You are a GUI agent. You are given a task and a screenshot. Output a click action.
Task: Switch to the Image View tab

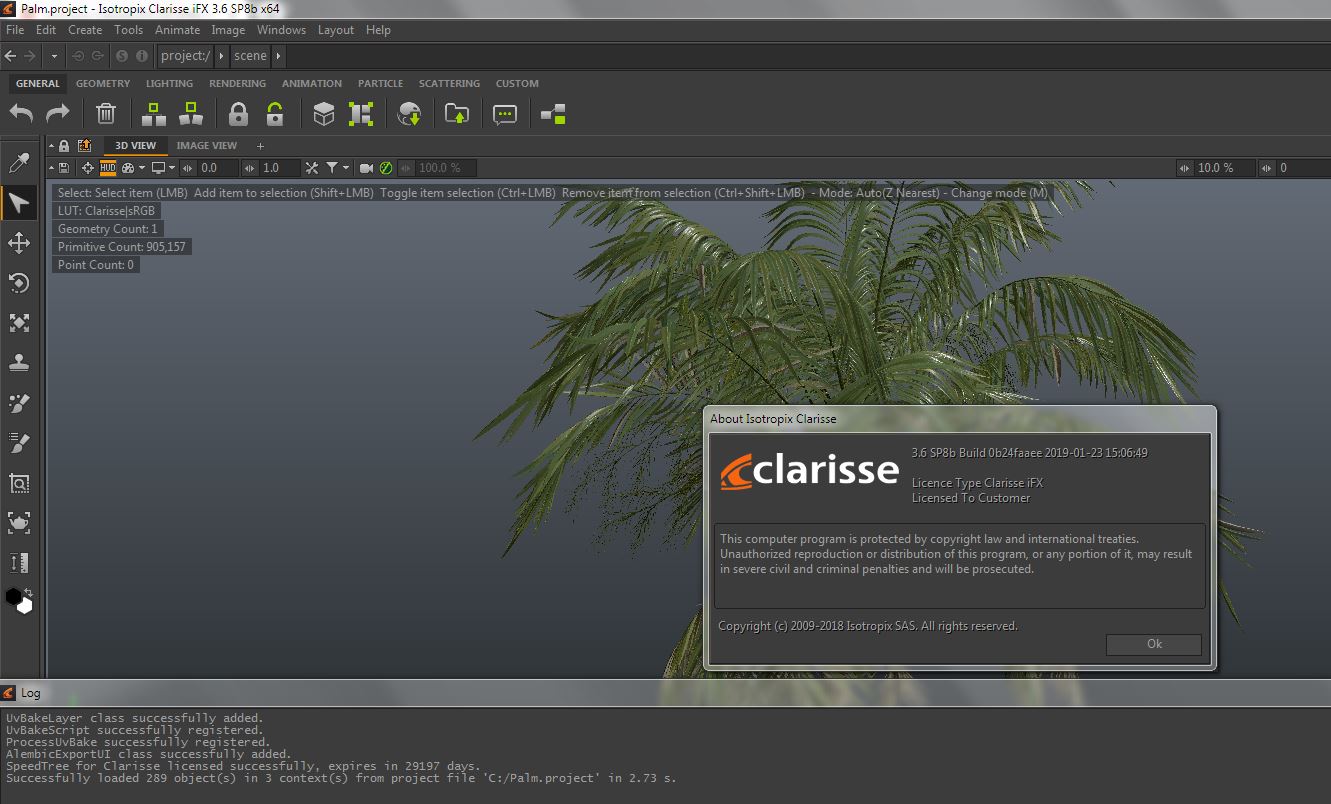(x=207, y=146)
